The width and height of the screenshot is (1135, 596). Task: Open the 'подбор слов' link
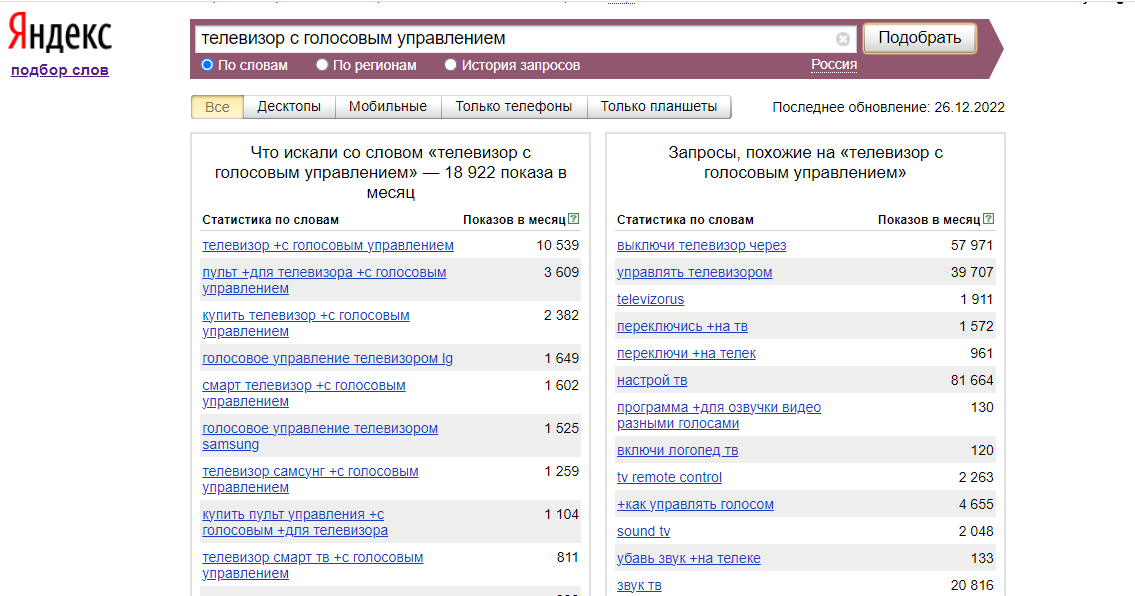[60, 70]
